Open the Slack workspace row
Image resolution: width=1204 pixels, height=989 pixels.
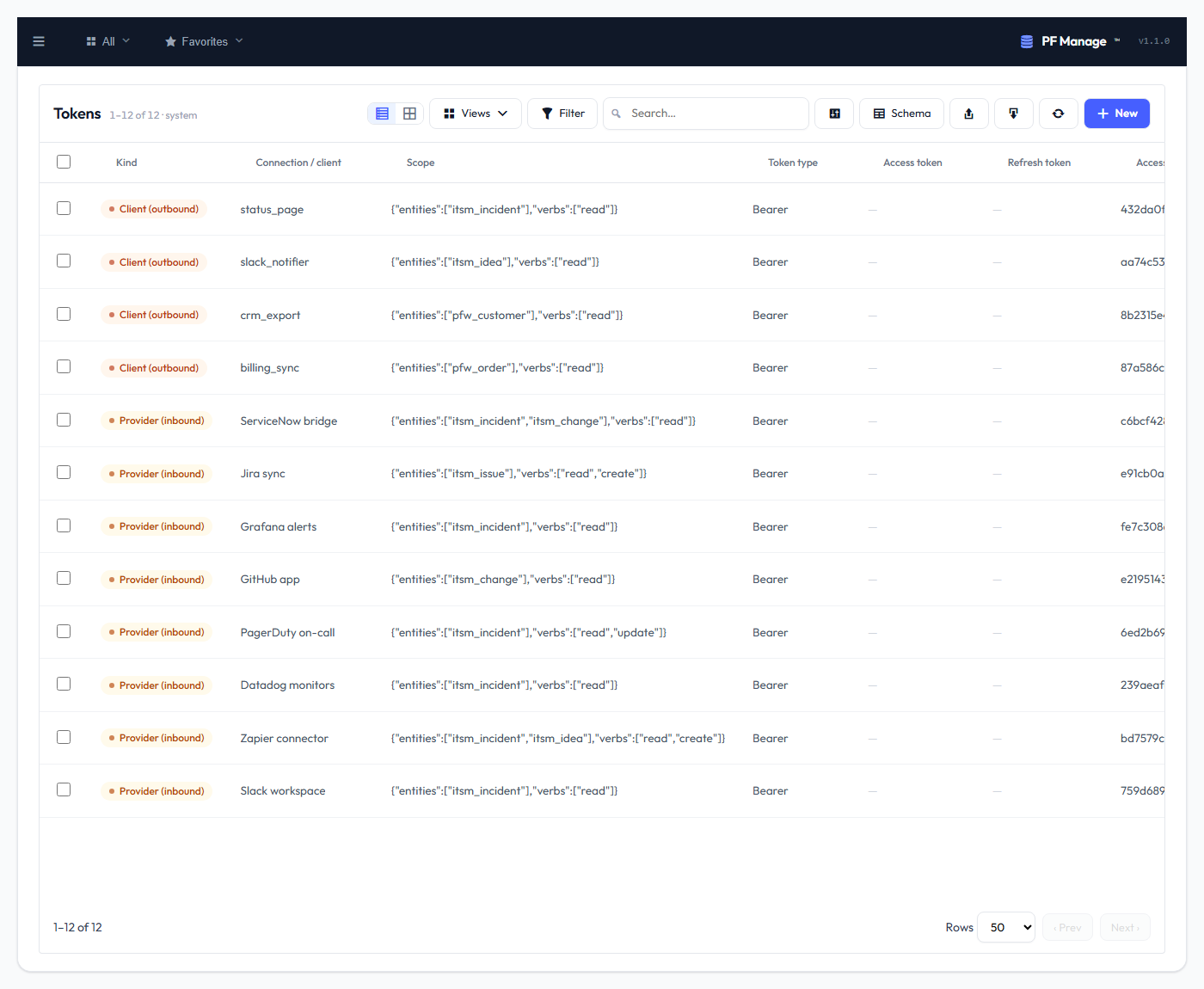tap(602, 791)
